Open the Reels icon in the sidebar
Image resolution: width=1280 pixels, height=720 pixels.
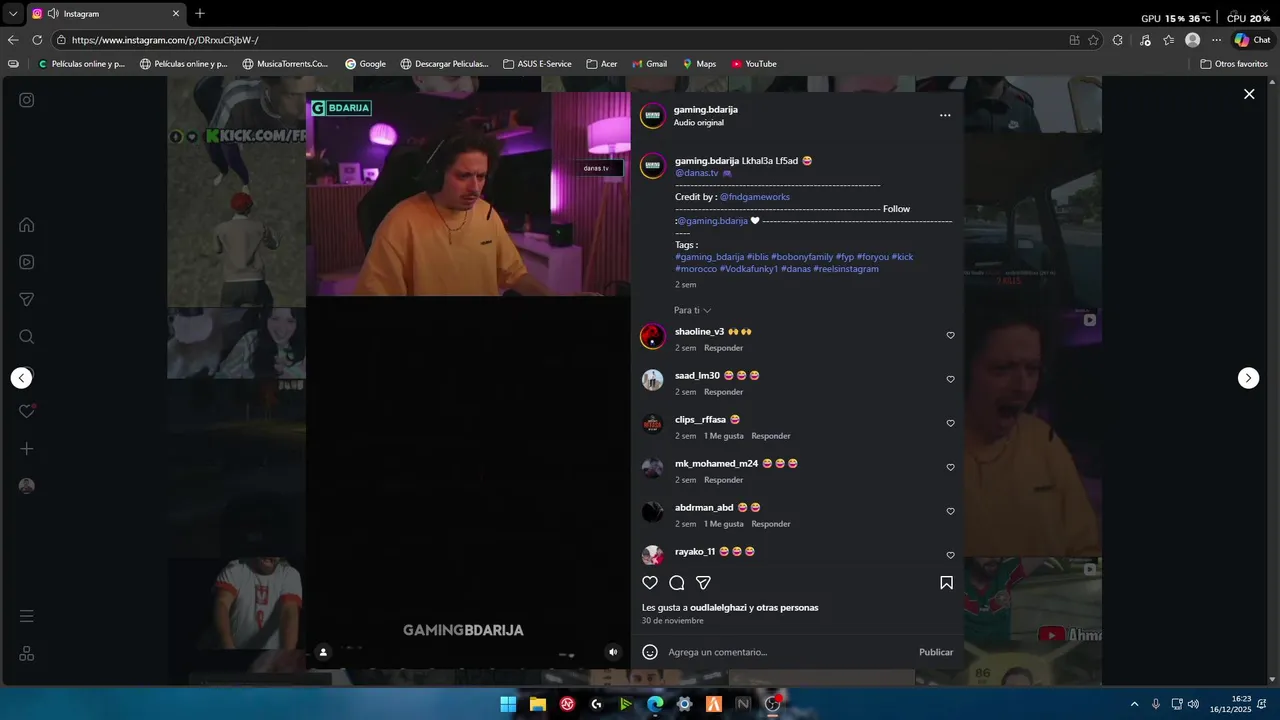27,262
